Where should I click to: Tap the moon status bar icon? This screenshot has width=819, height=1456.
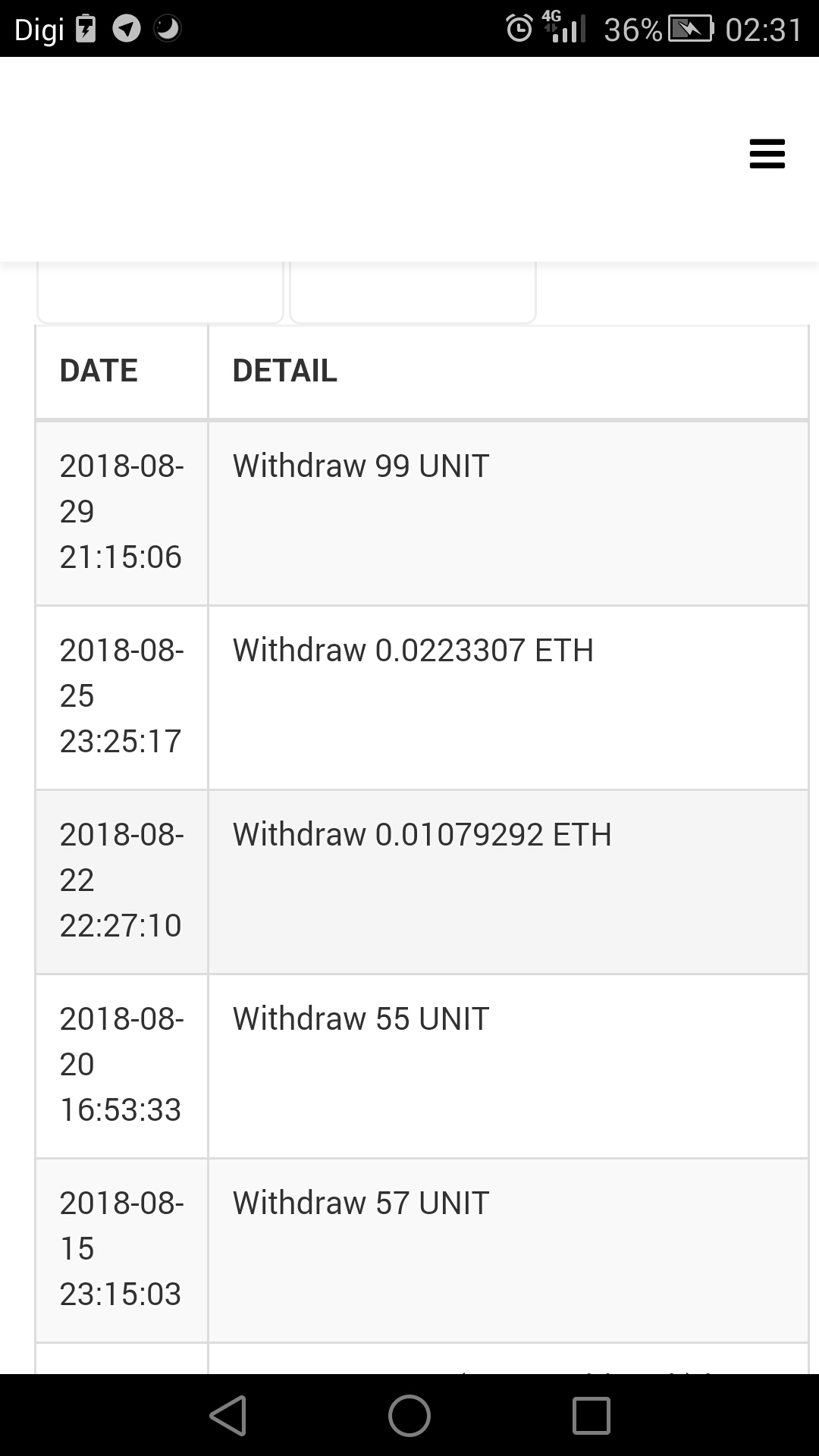(168, 29)
